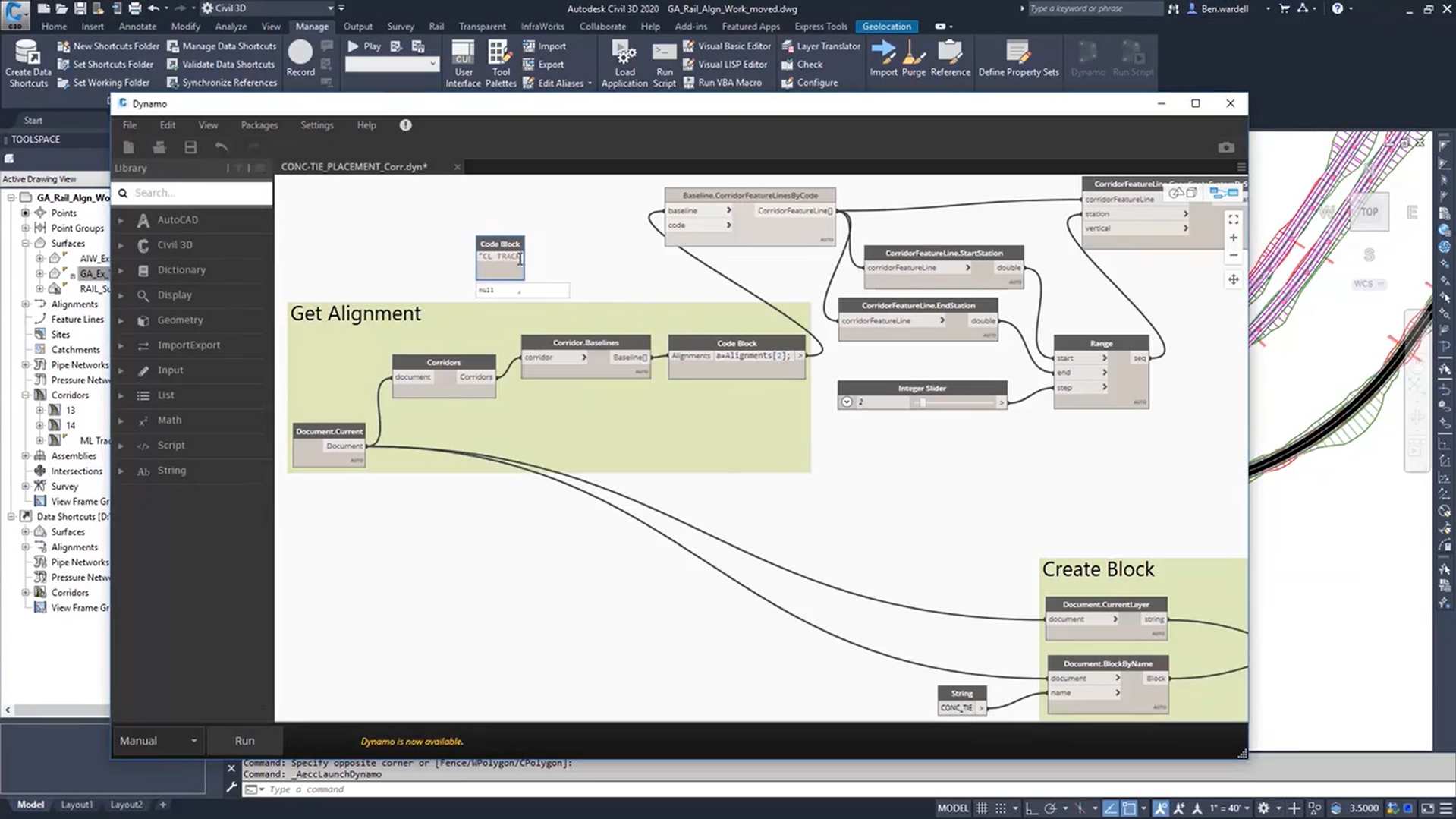
Task: Expand the Geometry library category
Action: 121,320
